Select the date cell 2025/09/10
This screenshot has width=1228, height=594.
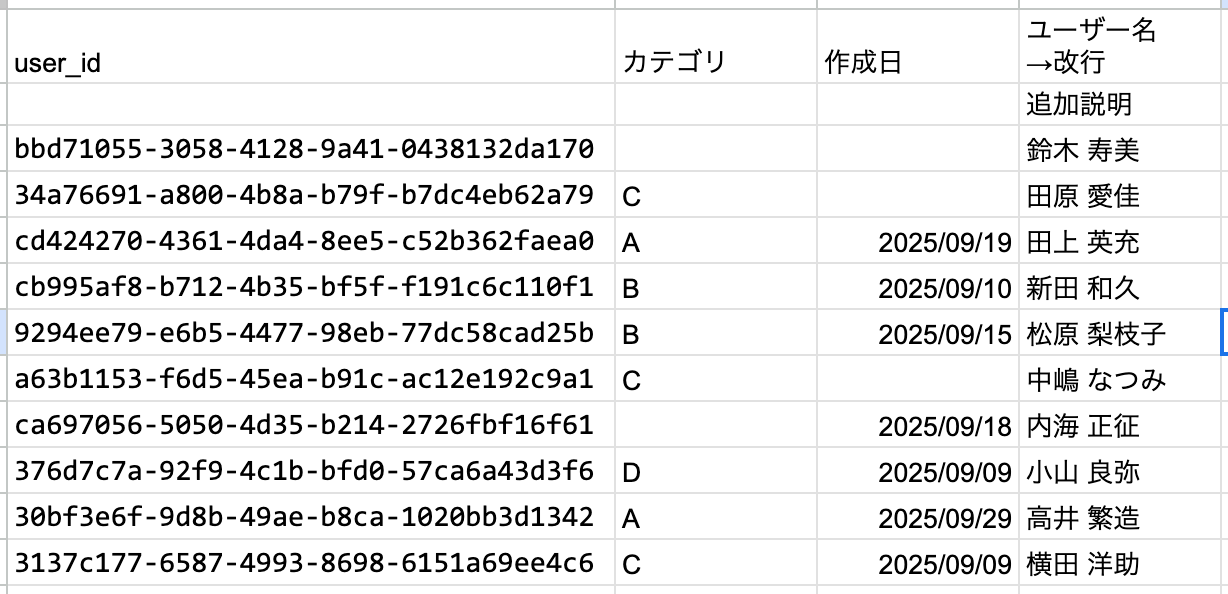(x=918, y=287)
